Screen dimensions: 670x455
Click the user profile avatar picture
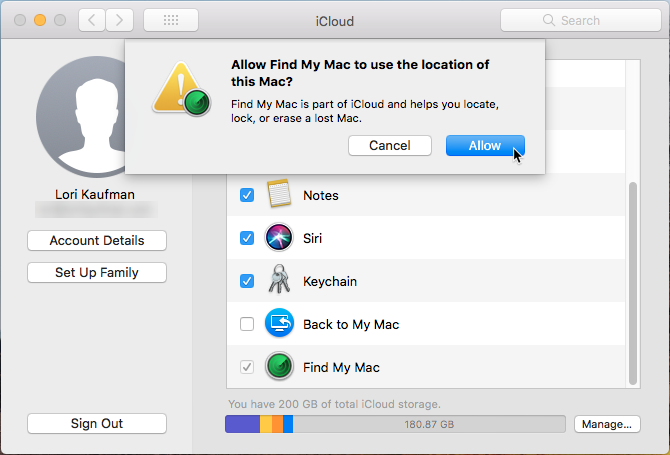(x=81, y=117)
